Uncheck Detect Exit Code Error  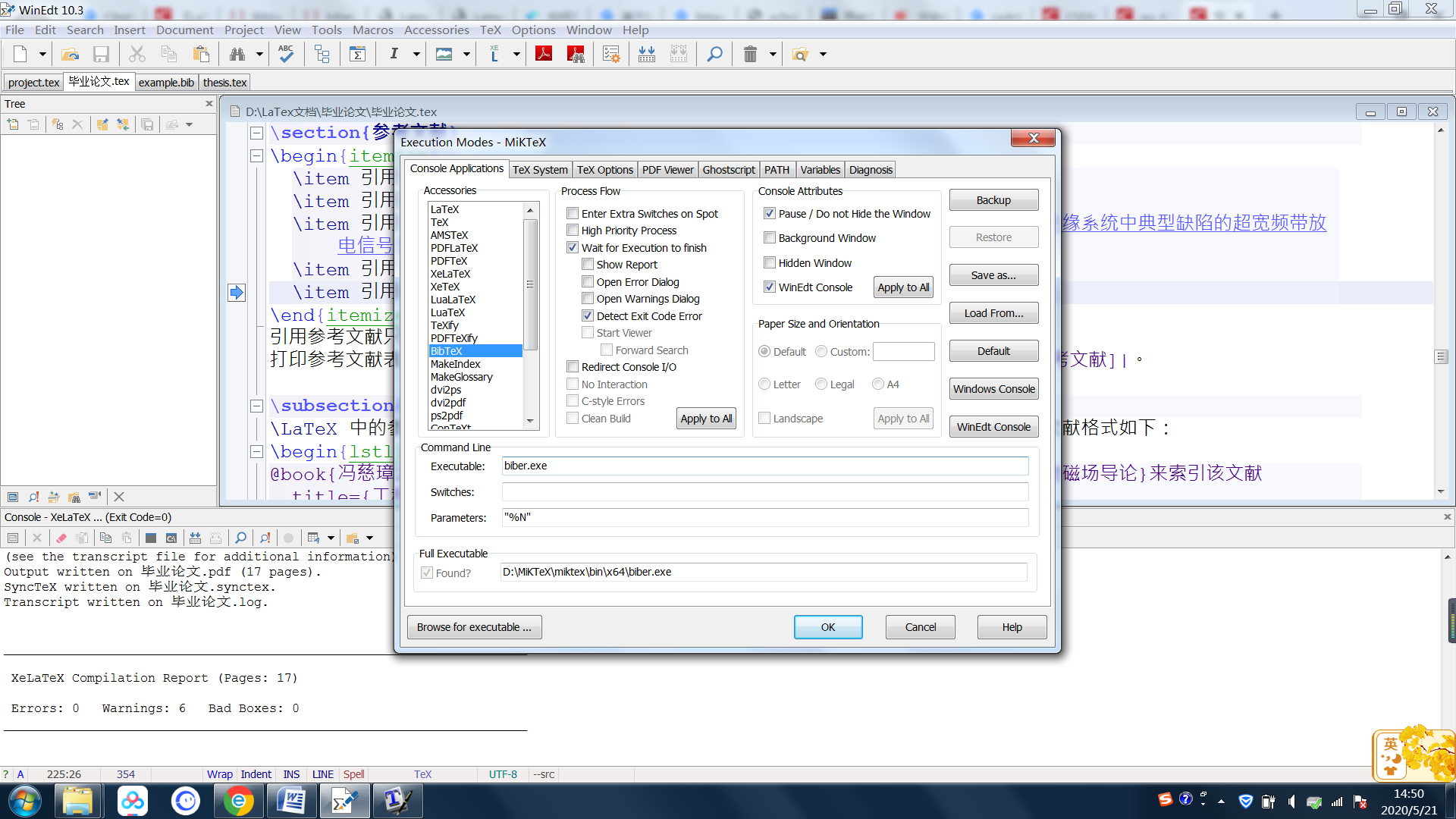click(x=588, y=316)
